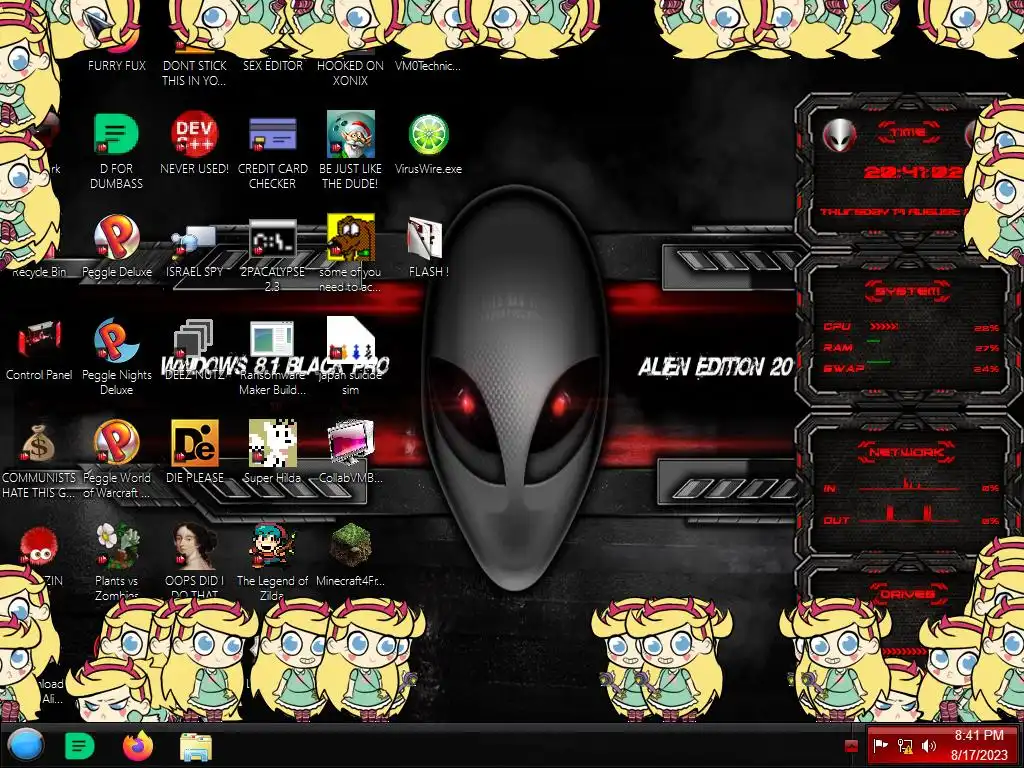Image resolution: width=1024 pixels, height=768 pixels.
Task: Click the SYSTEM widget header
Action: pos(908,291)
